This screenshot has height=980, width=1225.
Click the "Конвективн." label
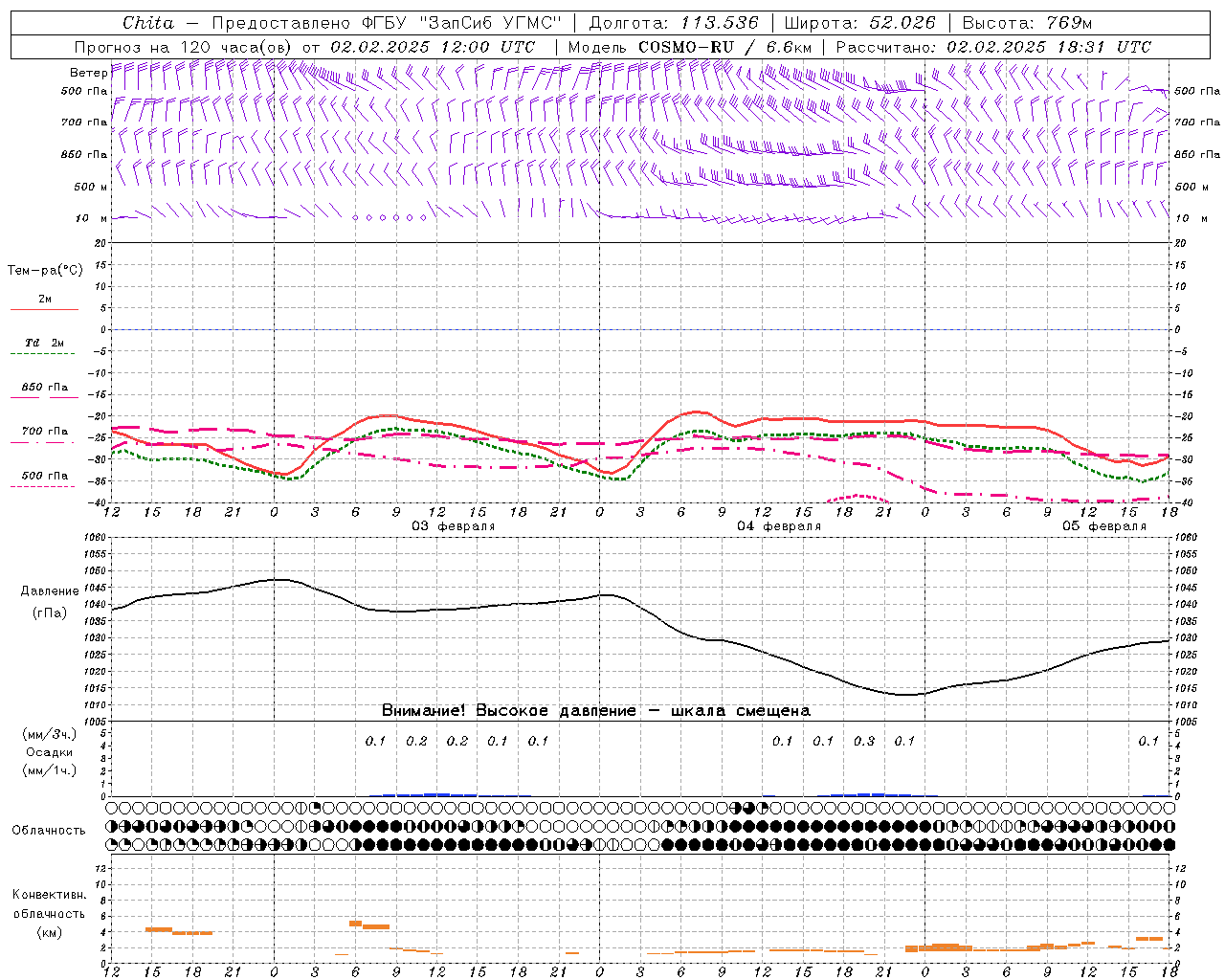(49, 895)
